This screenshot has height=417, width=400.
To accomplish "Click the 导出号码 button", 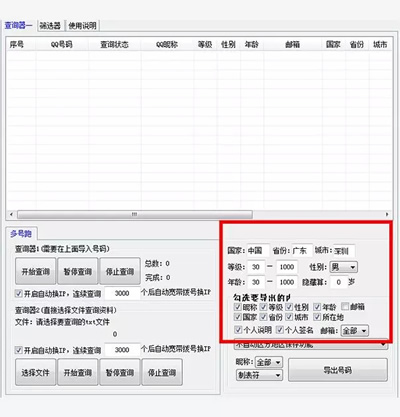I will point(338,370).
